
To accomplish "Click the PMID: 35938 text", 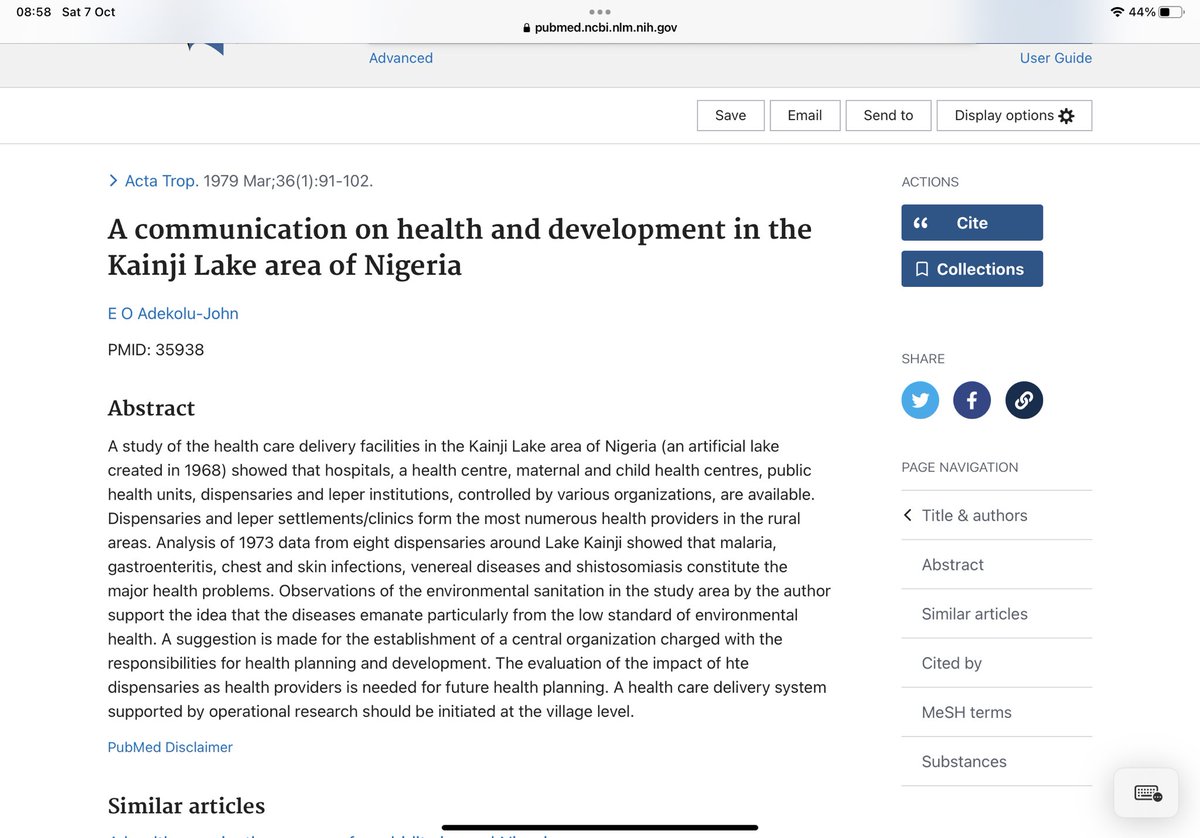I will pos(156,350).
